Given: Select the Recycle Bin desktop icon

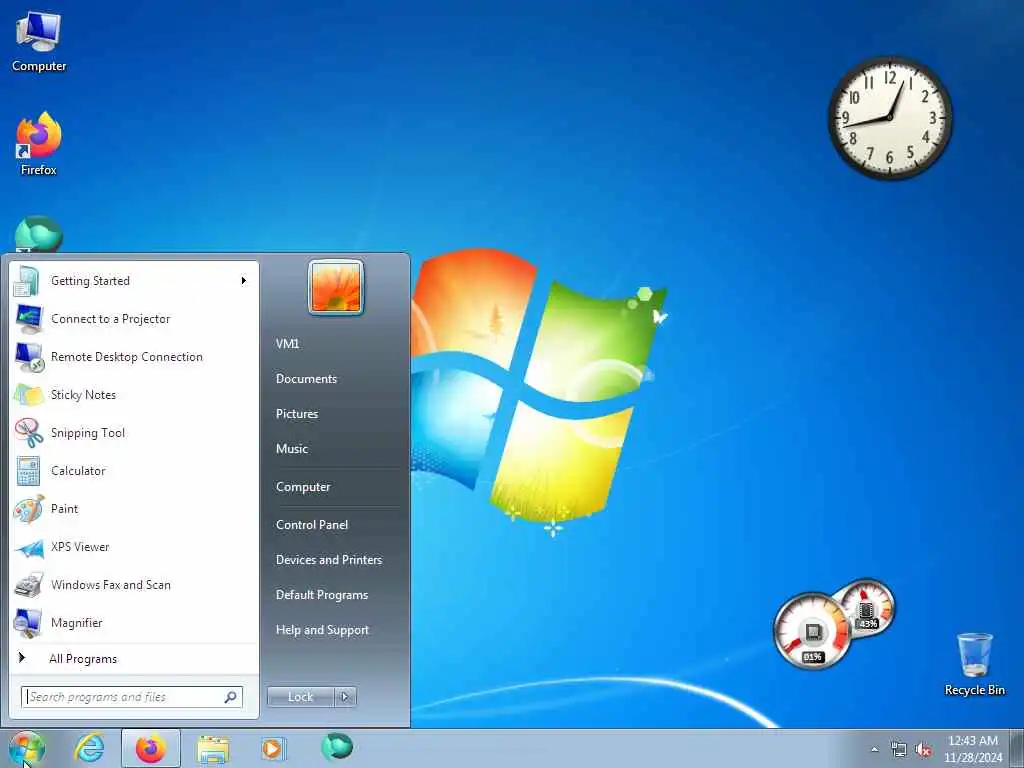Looking at the screenshot, I should coord(974,664).
